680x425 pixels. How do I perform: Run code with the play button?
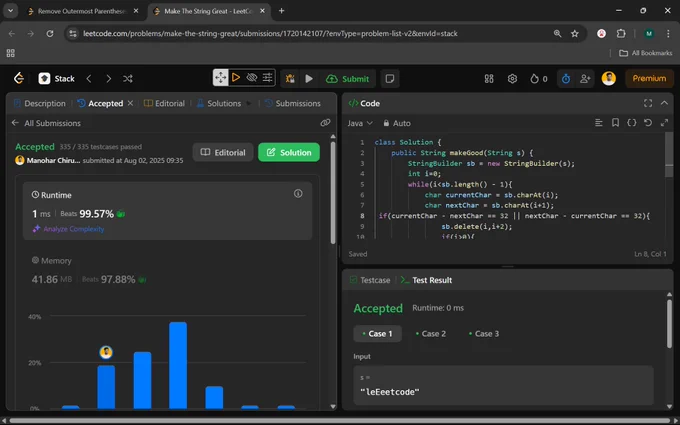coord(309,78)
